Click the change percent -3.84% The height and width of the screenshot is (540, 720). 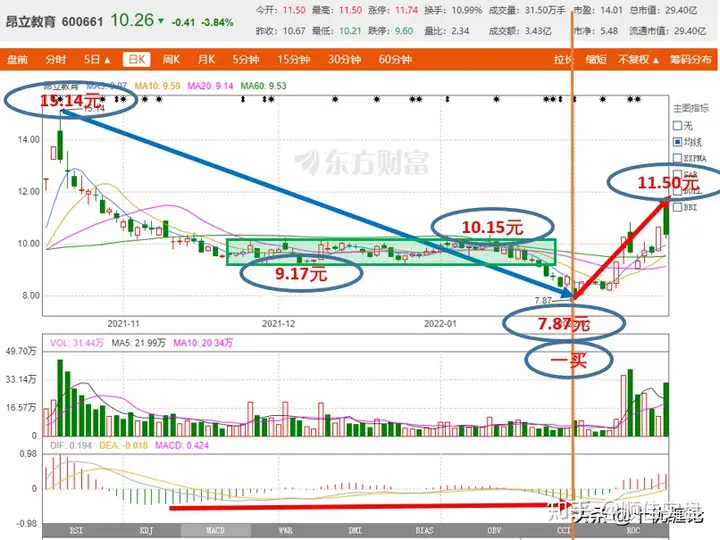pyautogui.click(x=218, y=22)
